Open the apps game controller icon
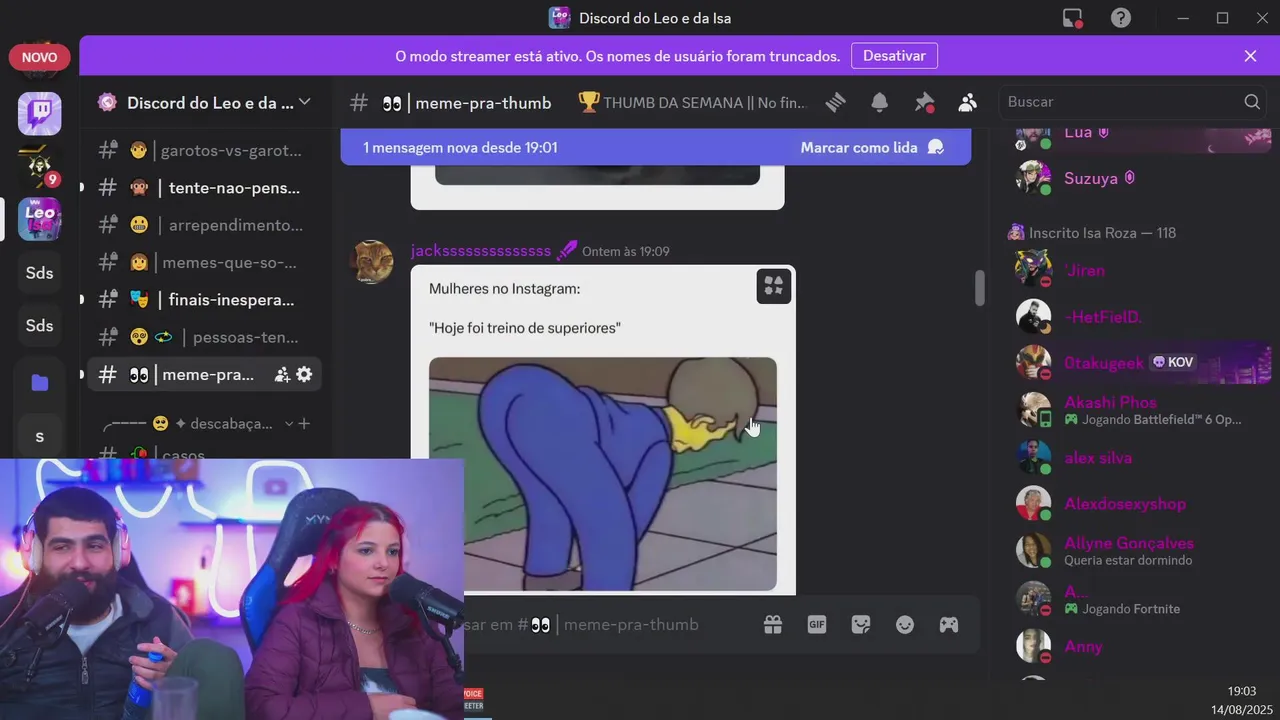This screenshot has height=720, width=1280. (x=949, y=625)
